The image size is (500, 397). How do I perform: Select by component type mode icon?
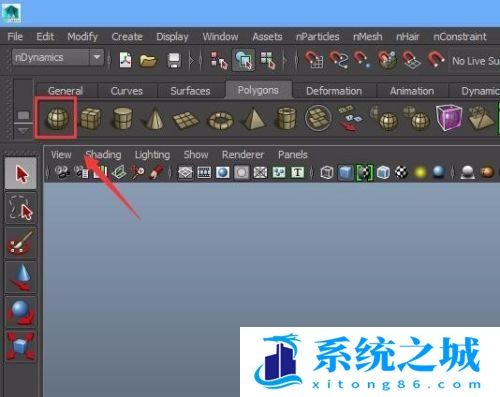point(268,60)
